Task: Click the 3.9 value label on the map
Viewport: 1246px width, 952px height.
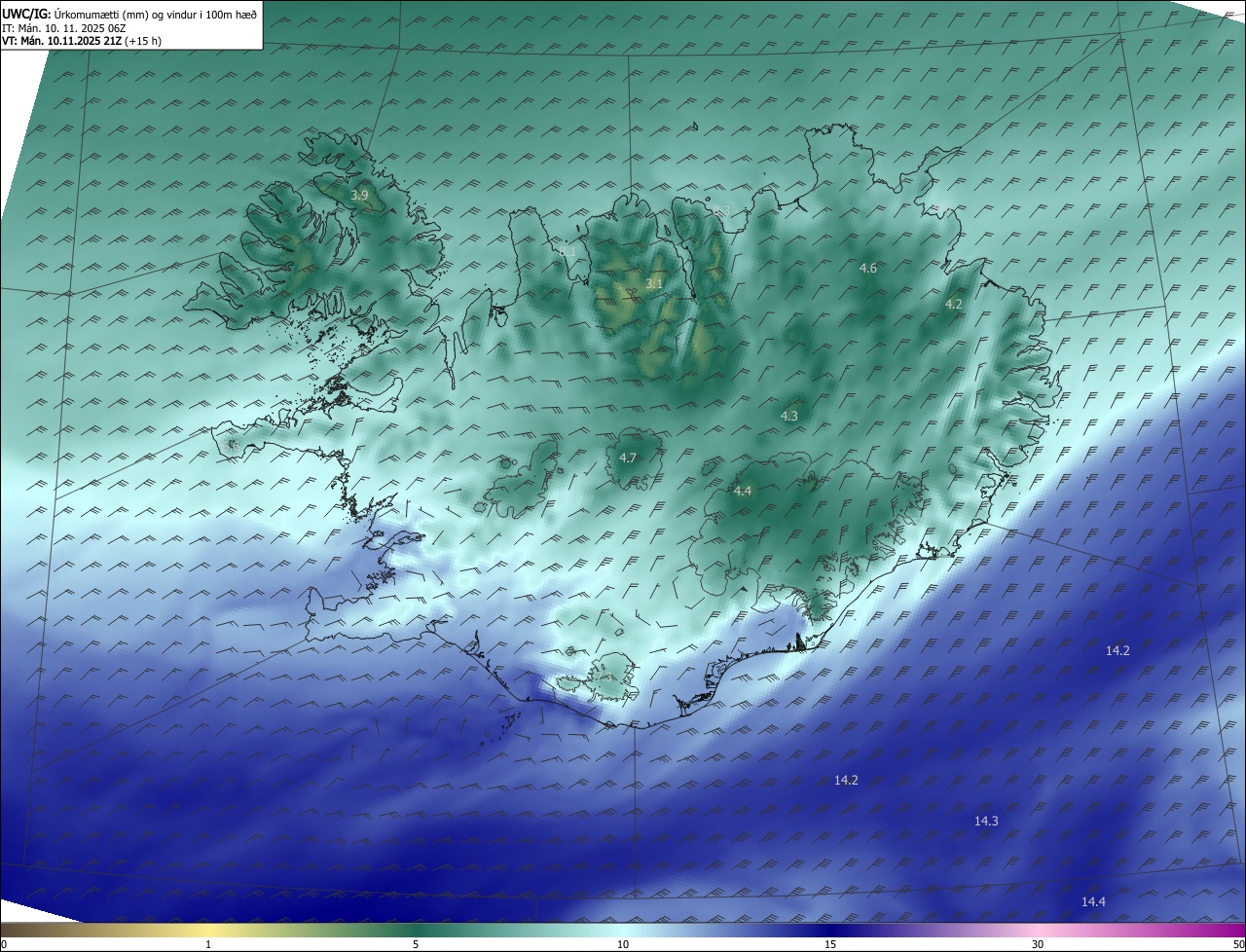Action: tap(360, 196)
